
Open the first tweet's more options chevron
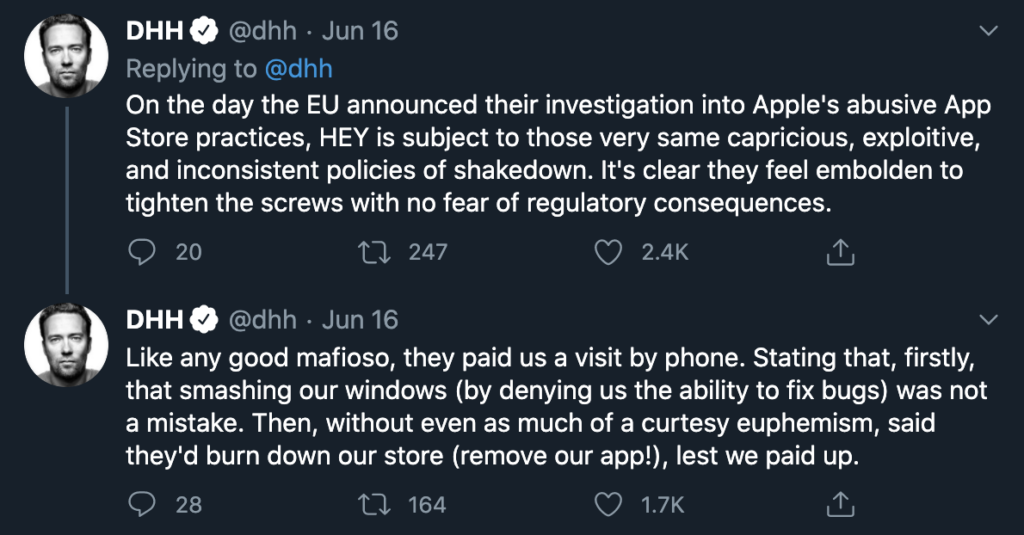point(987,31)
